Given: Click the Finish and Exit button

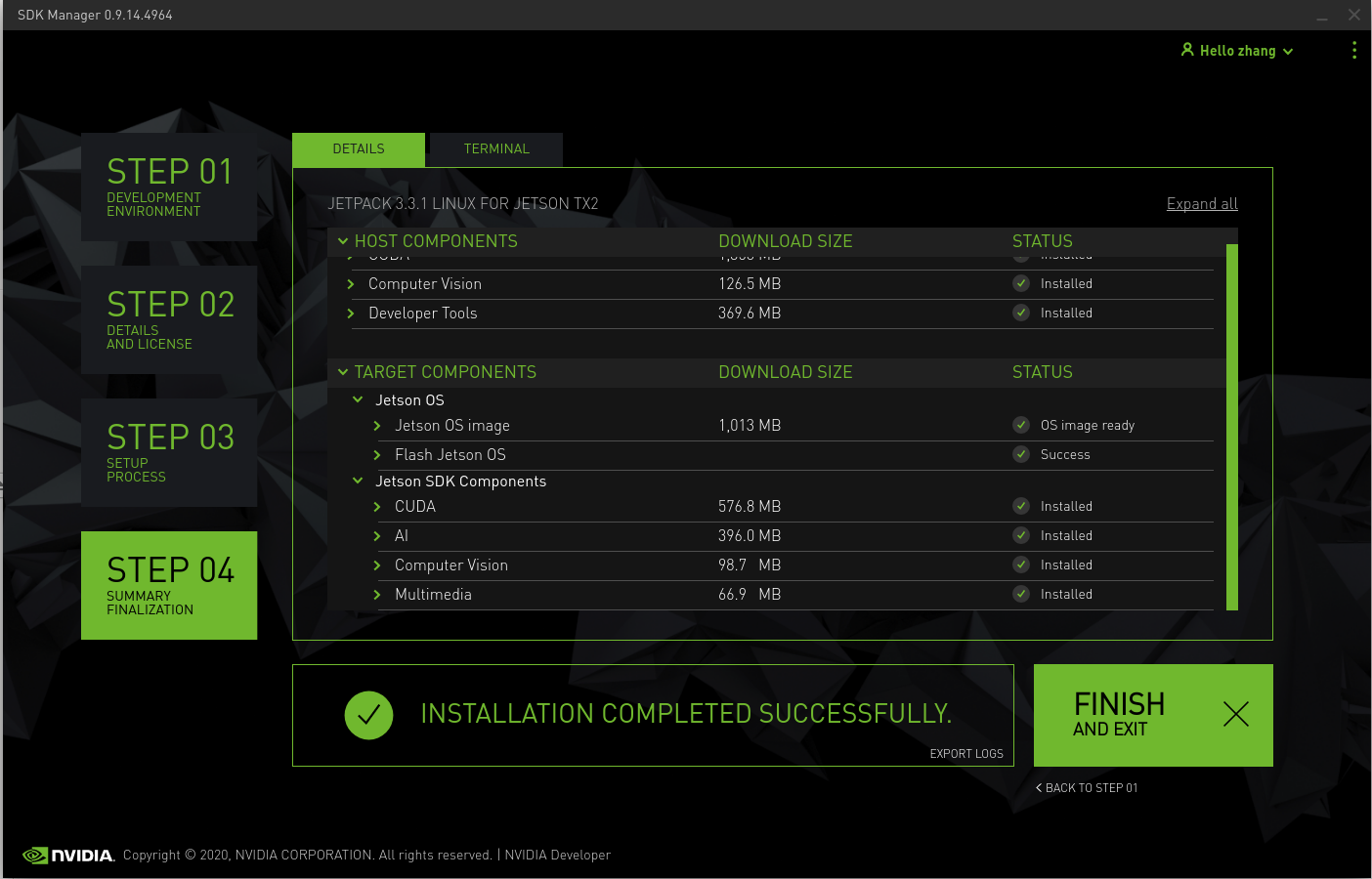Looking at the screenshot, I should (x=1153, y=715).
